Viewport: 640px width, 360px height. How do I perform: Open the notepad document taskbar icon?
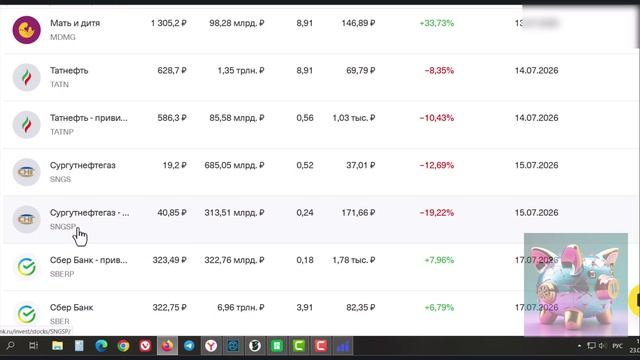[79, 346]
